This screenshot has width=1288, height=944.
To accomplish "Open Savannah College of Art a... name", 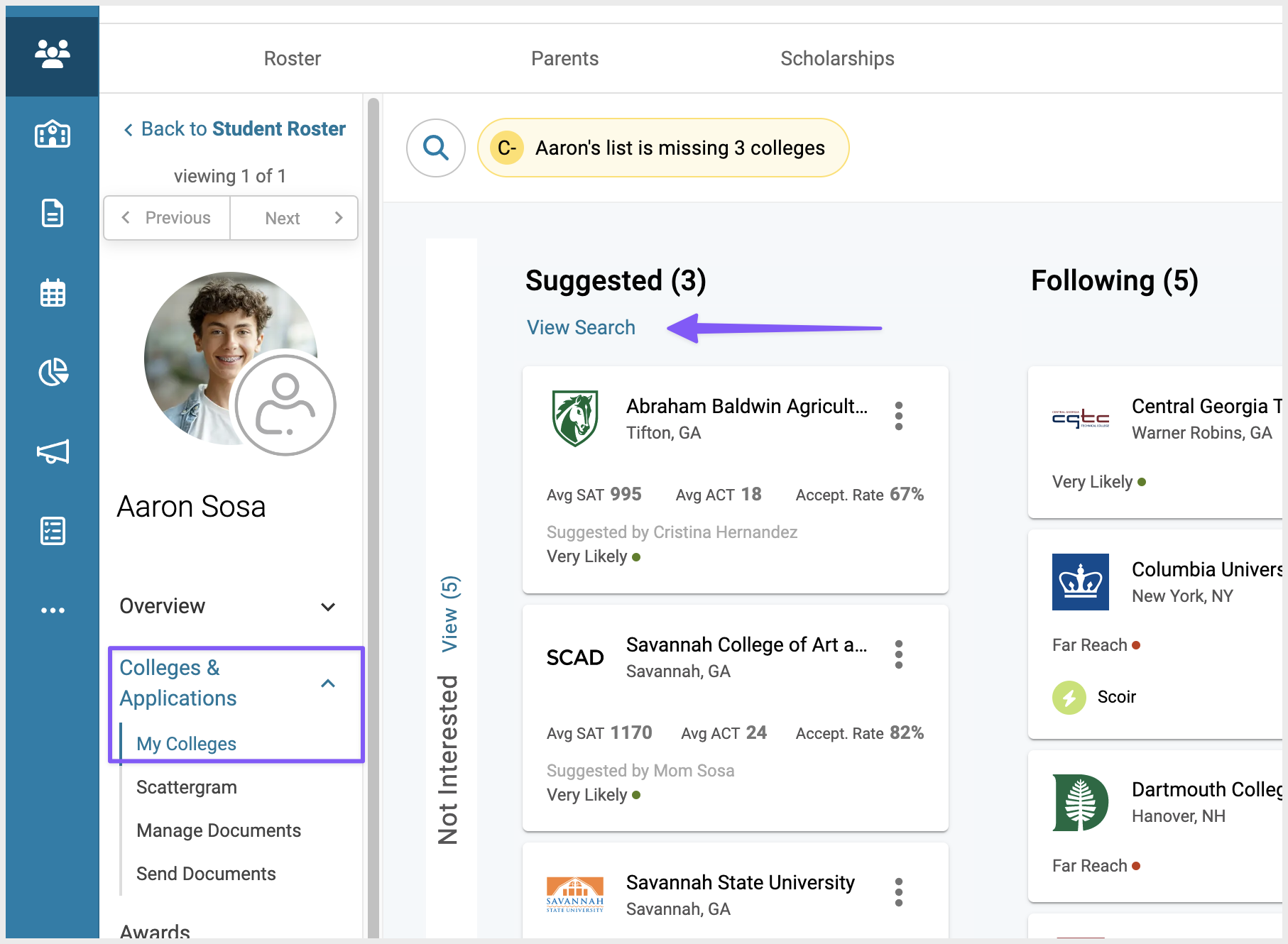I will click(x=747, y=644).
